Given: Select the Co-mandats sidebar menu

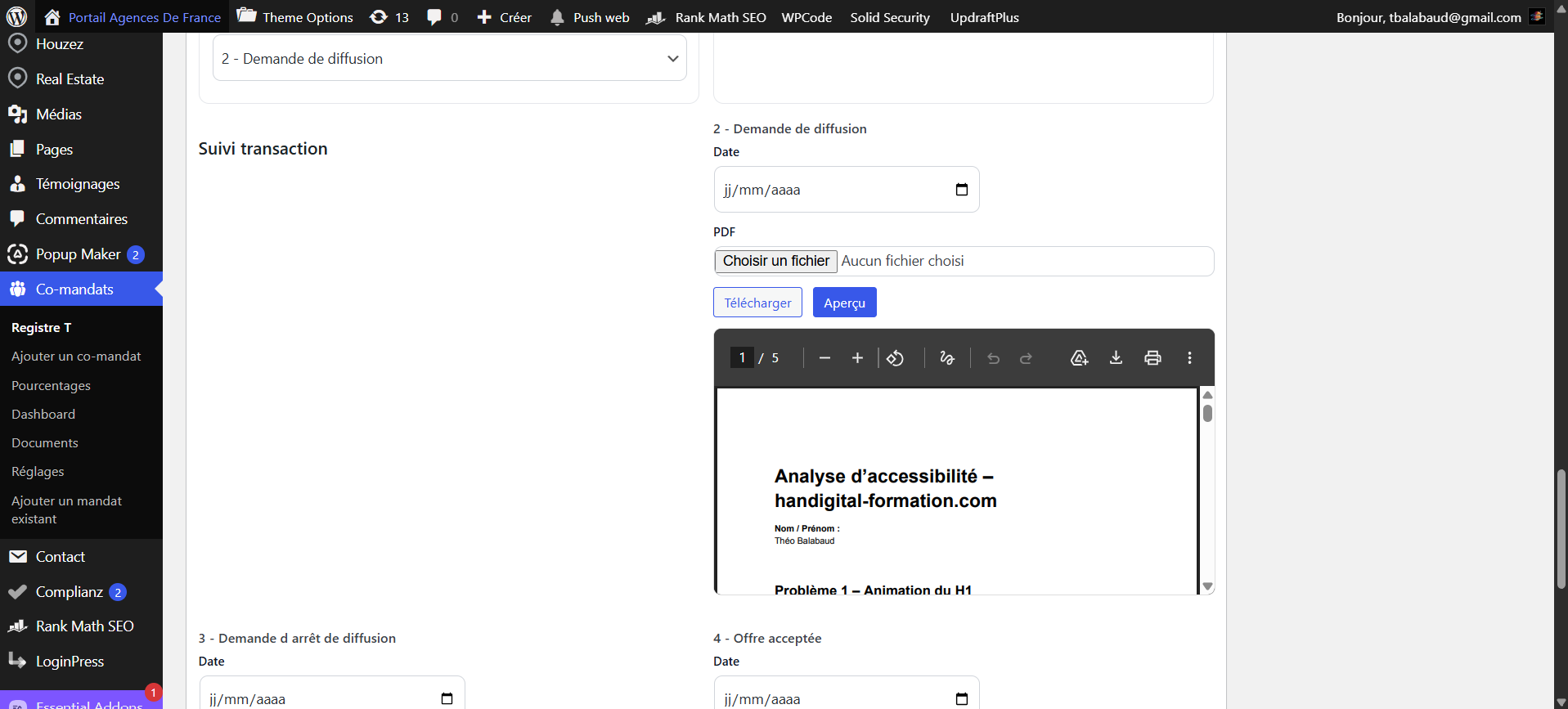Looking at the screenshot, I should [x=81, y=289].
